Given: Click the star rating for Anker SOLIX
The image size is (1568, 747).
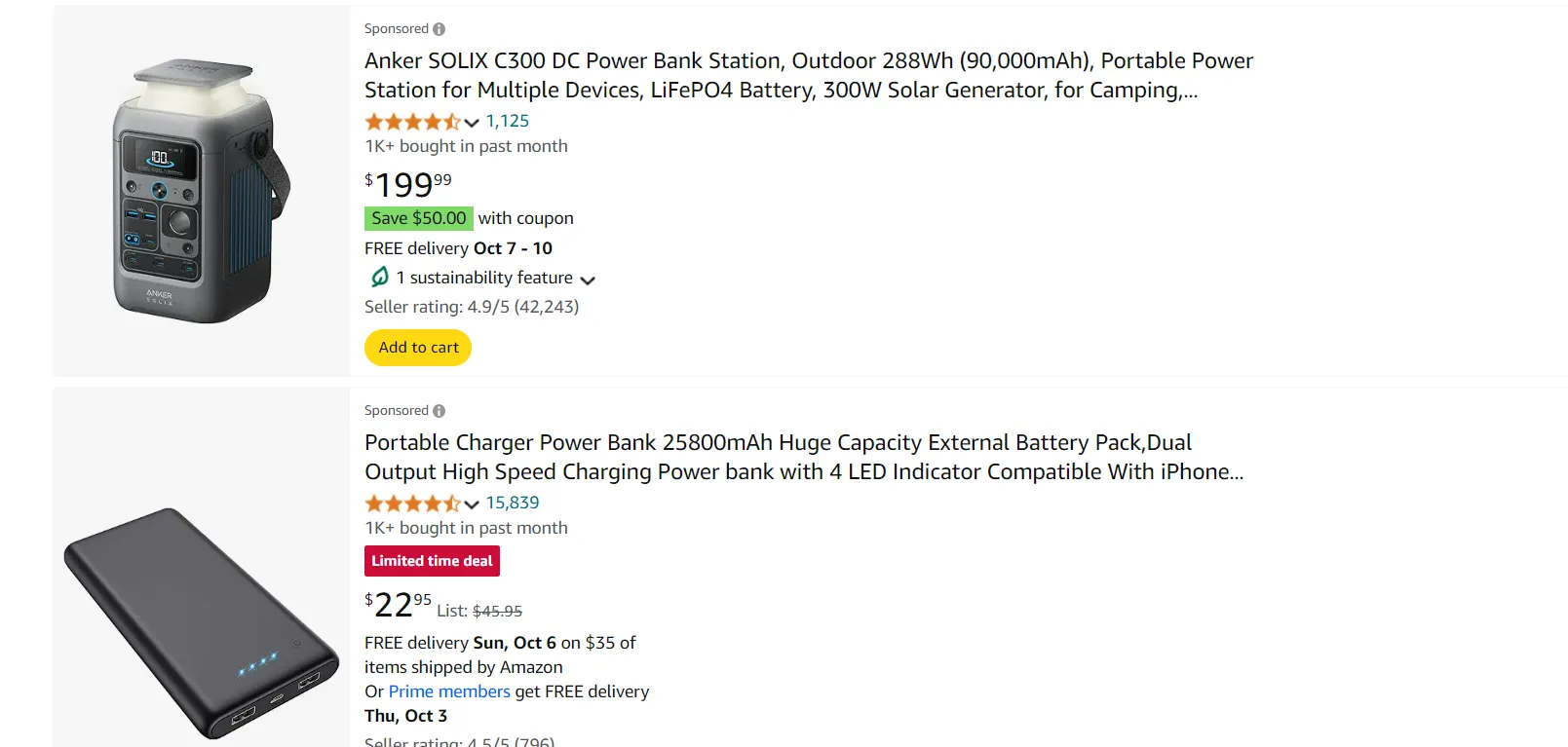Looking at the screenshot, I should [x=412, y=121].
